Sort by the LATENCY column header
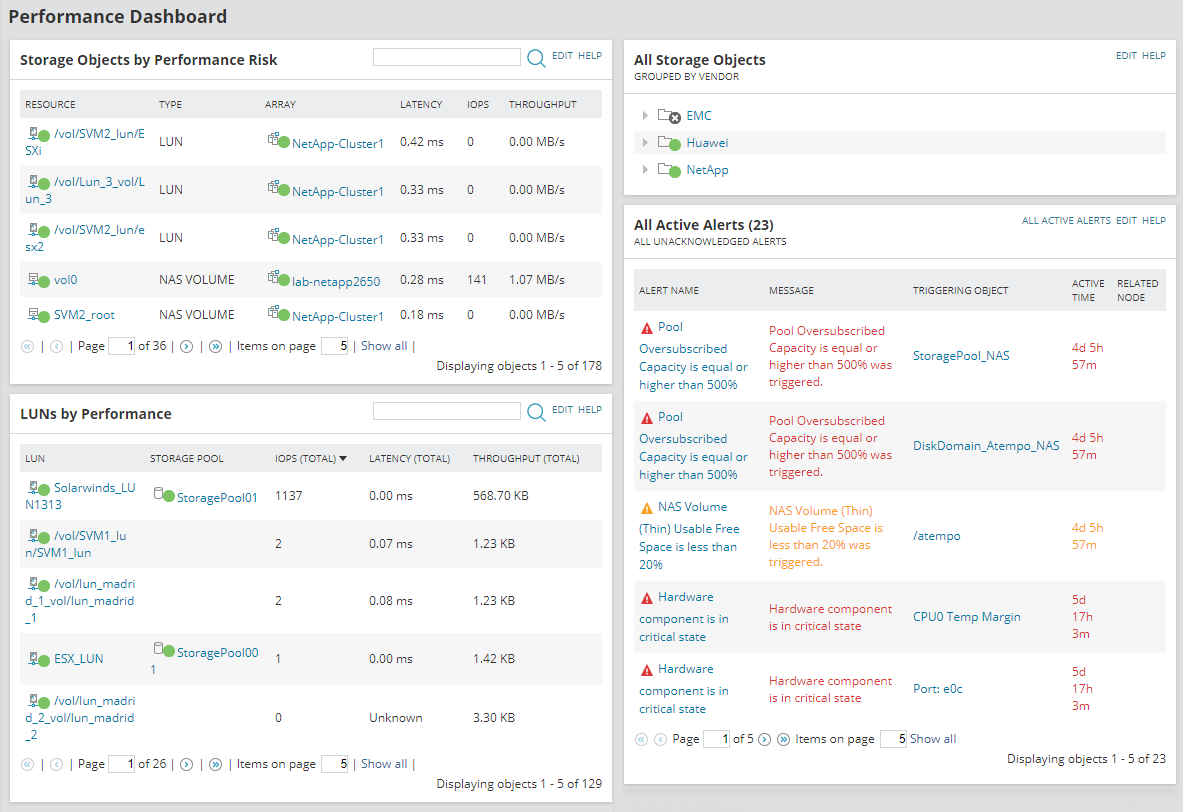 pos(420,104)
